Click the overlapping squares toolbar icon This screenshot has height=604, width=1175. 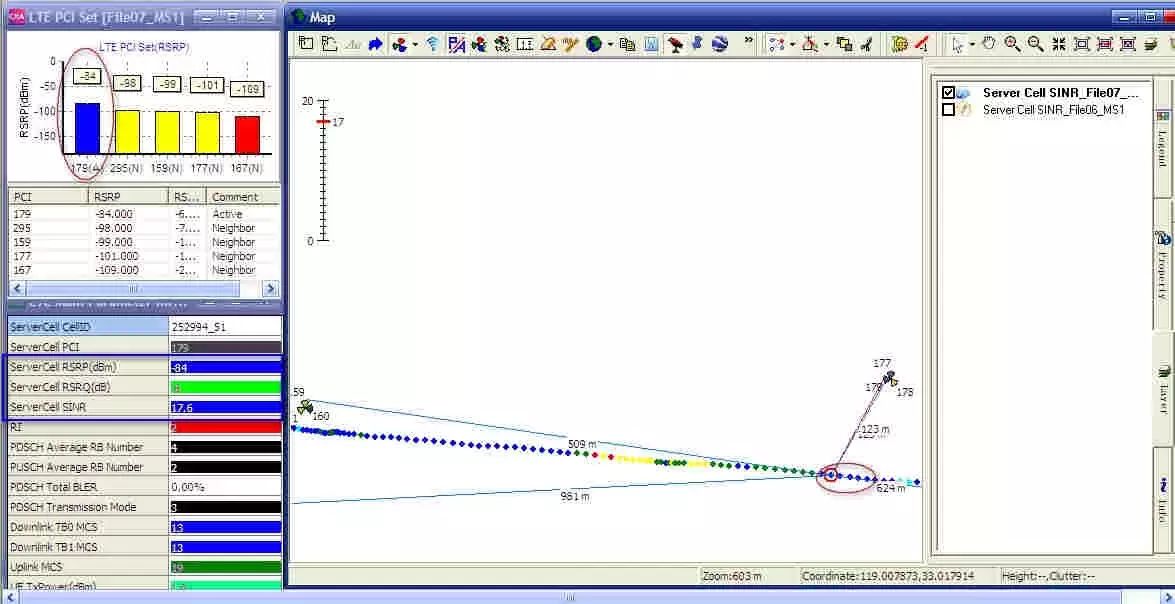tap(845, 44)
